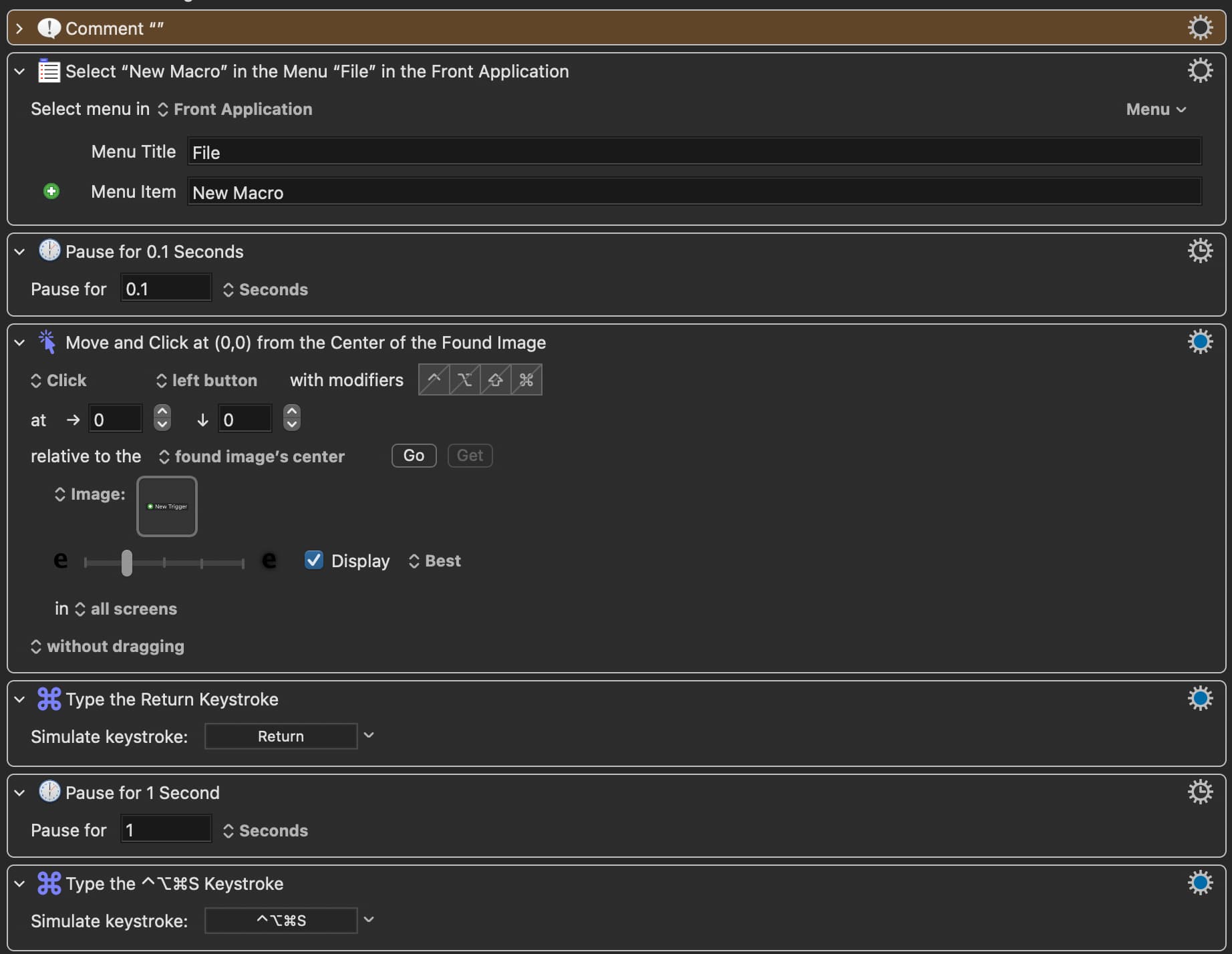
Task: Open the Front Application popup menu
Action: (x=235, y=110)
